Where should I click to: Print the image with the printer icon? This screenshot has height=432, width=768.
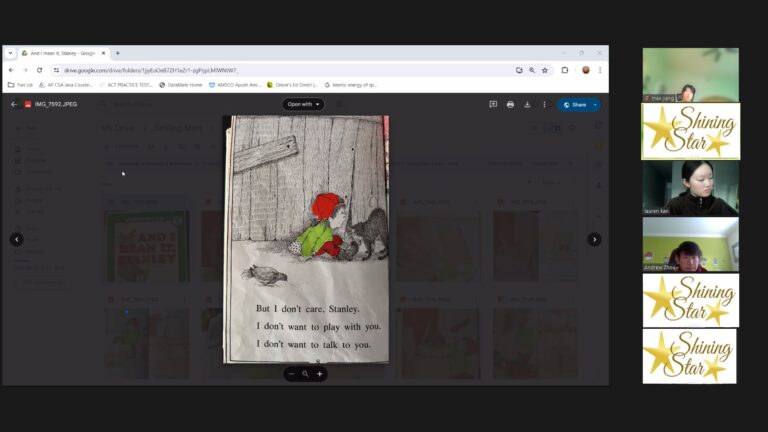click(510, 104)
